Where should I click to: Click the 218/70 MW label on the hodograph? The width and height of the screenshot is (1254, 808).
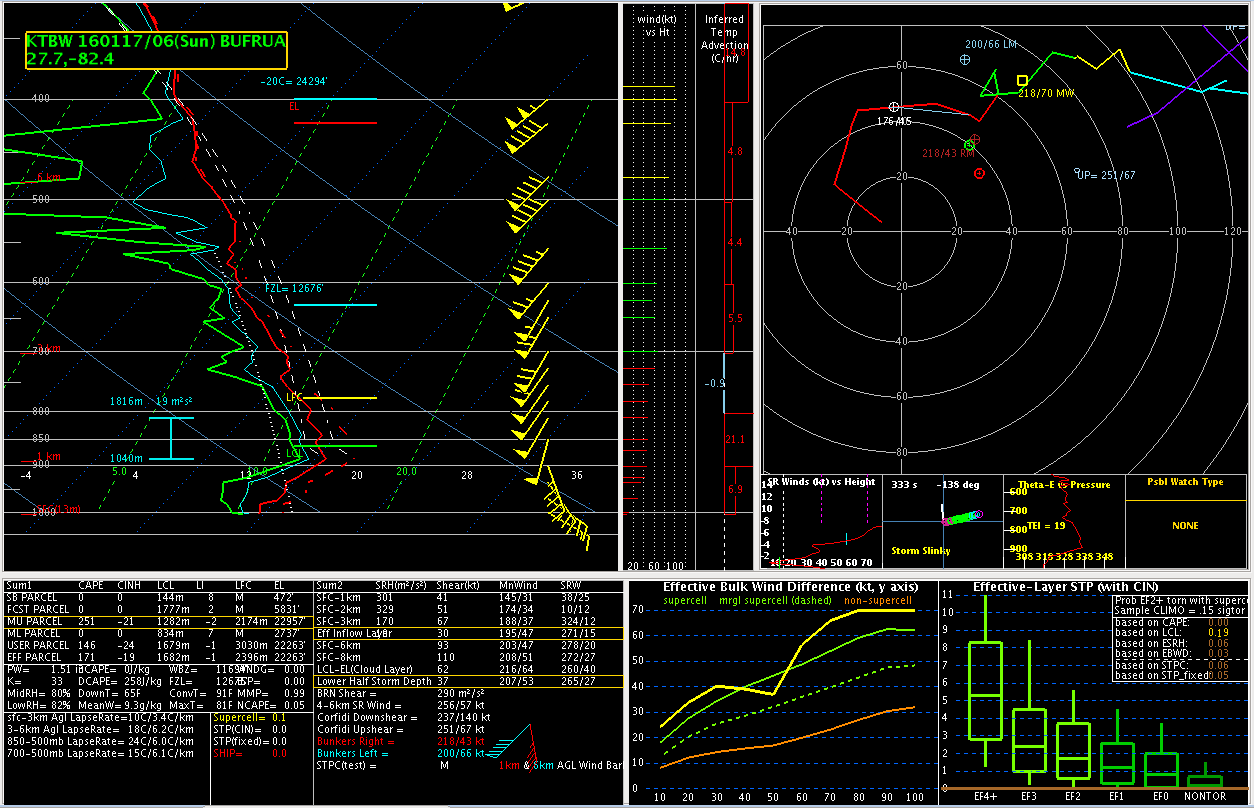(x=1046, y=93)
